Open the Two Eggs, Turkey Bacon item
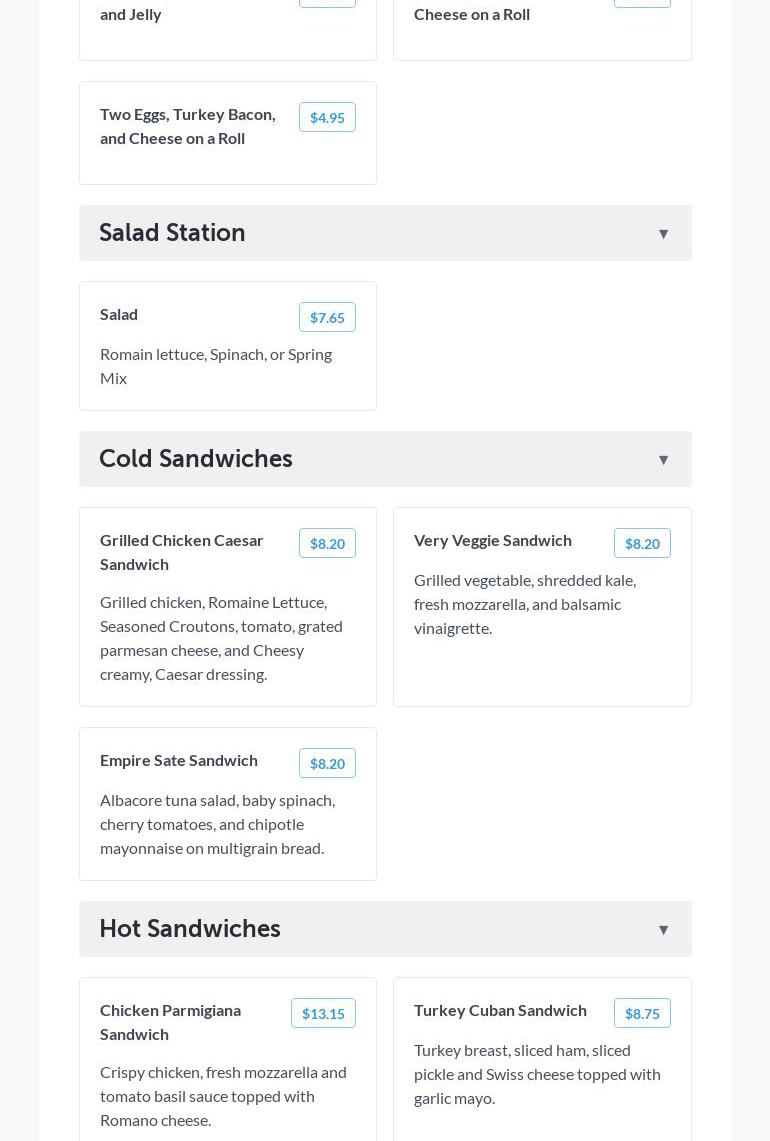Viewport: 770px width, 1141px height. (188, 126)
